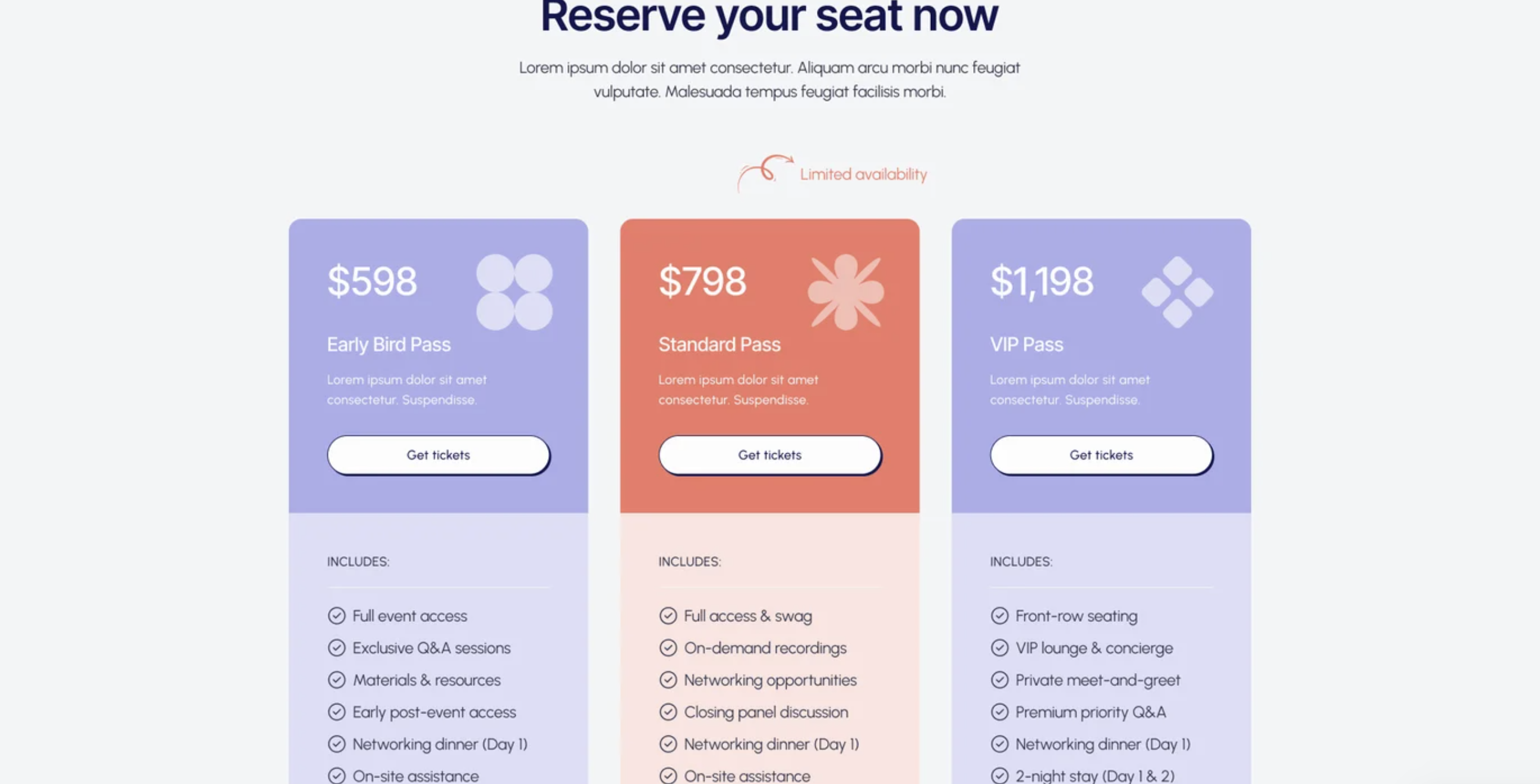The width and height of the screenshot is (1540, 784).
Task: Get tickets for the $798 Standard Pass
Action: coord(769,456)
